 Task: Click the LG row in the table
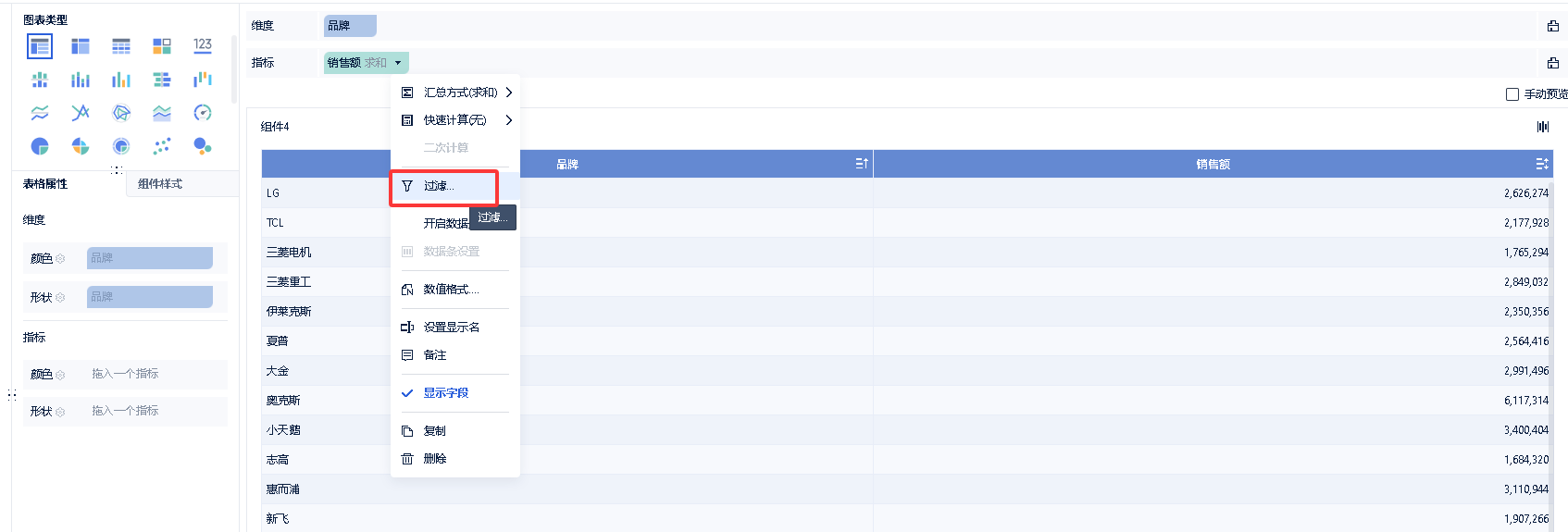[907, 193]
